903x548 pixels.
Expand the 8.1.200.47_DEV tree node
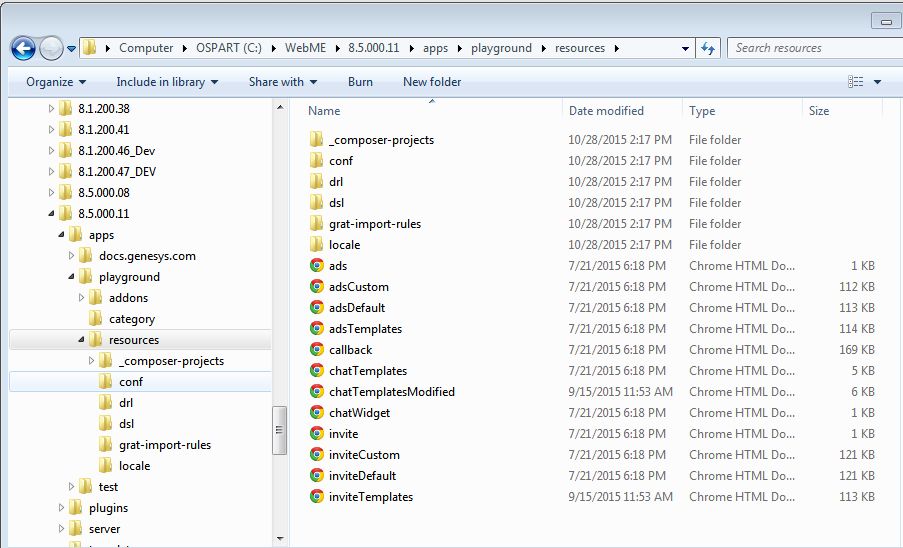(x=51, y=172)
